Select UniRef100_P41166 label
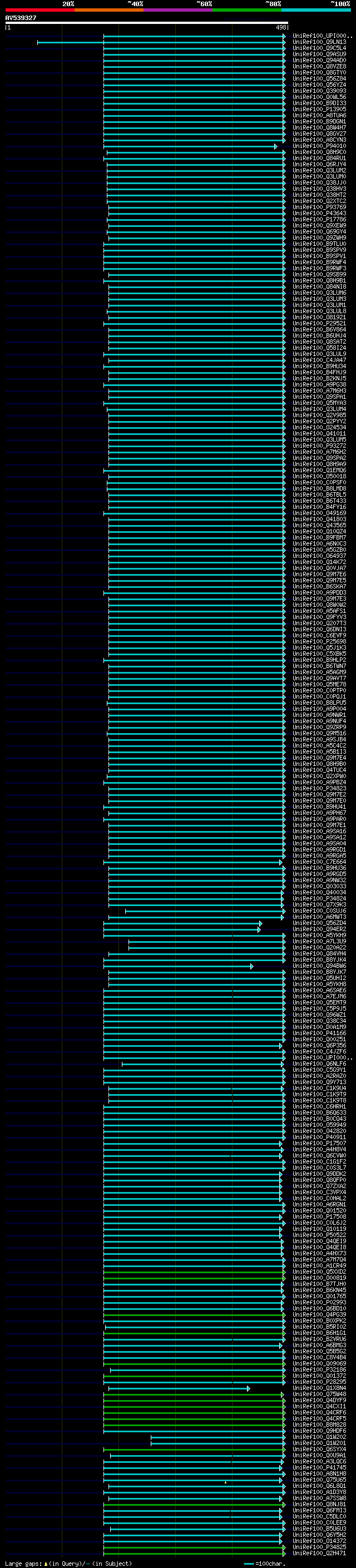The width and height of the screenshot is (356, 1568). click(x=319, y=1033)
